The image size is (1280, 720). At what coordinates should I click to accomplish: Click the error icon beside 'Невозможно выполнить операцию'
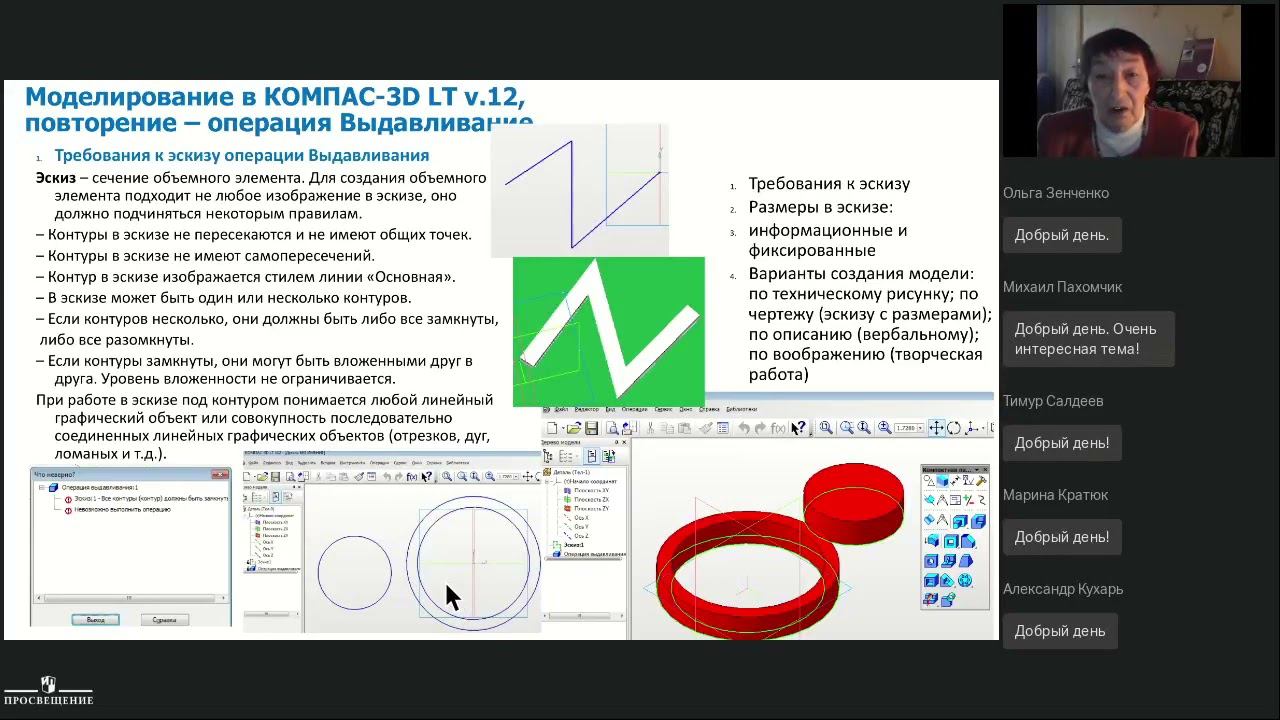point(68,510)
